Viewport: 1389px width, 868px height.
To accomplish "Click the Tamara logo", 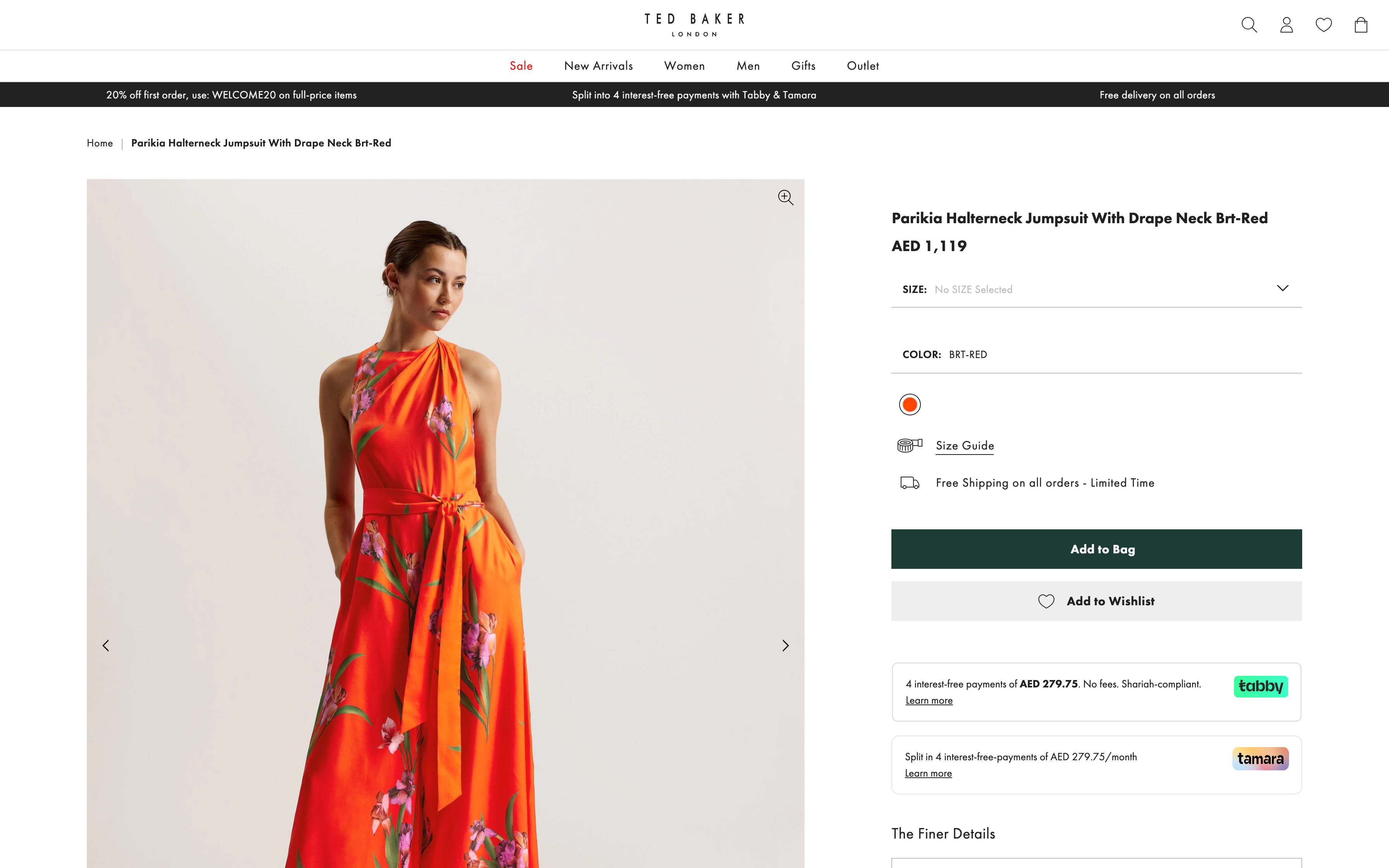I will click(1260, 758).
